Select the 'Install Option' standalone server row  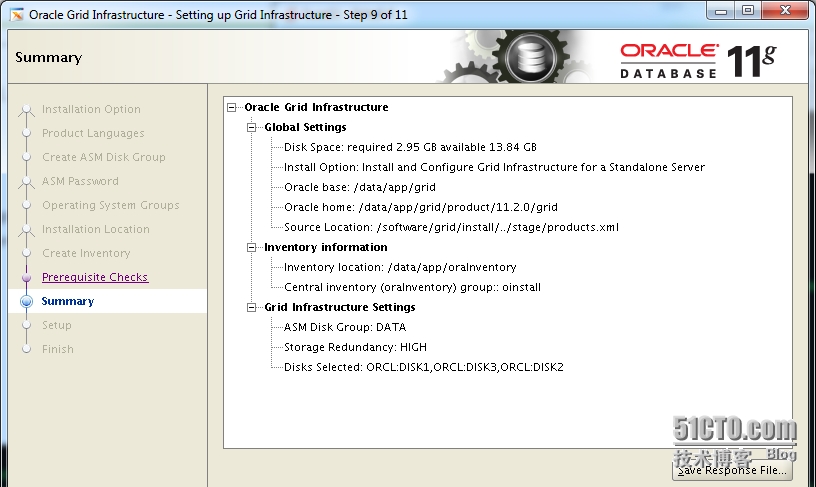(x=494, y=167)
